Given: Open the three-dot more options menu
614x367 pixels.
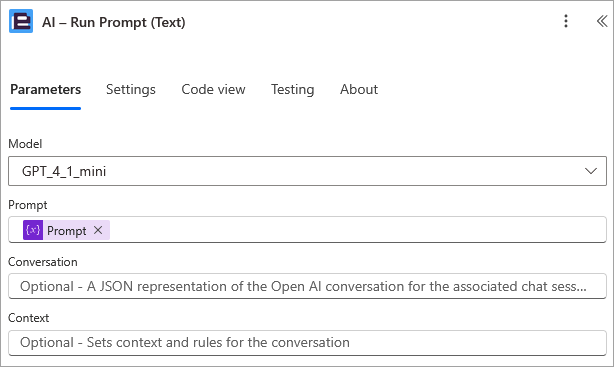Looking at the screenshot, I should [x=565, y=21].
